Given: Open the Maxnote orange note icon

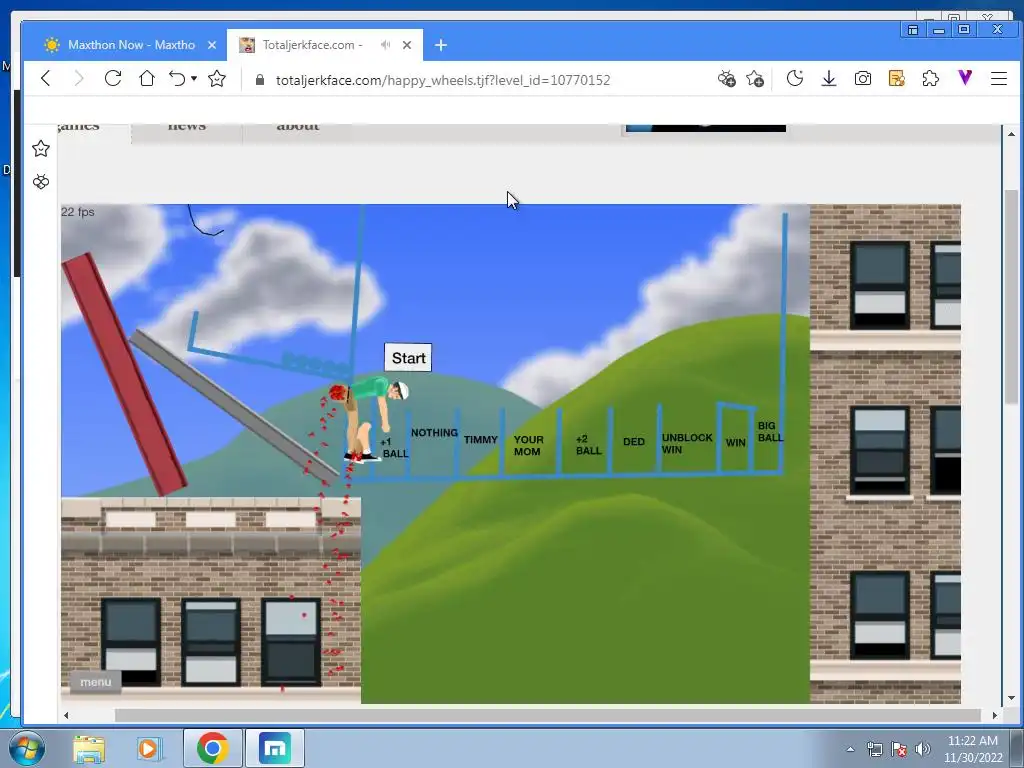Looking at the screenshot, I should (x=897, y=79).
